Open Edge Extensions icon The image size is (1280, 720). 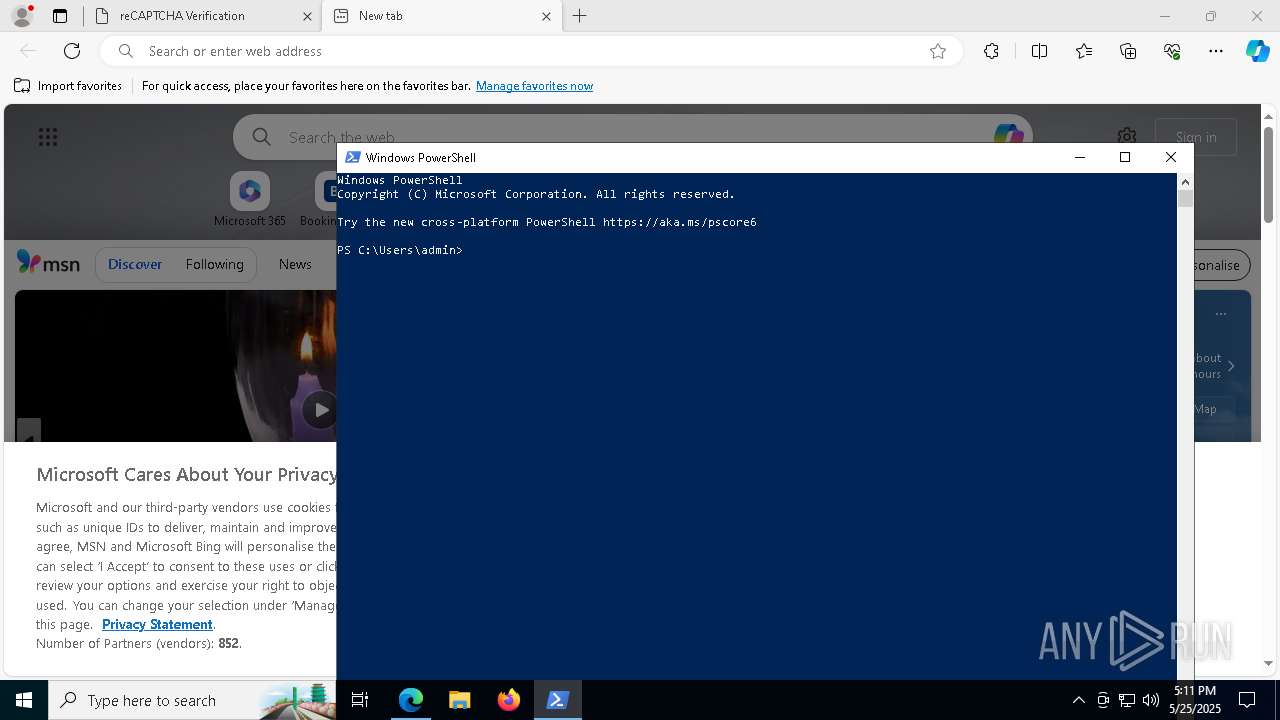pyautogui.click(x=991, y=51)
